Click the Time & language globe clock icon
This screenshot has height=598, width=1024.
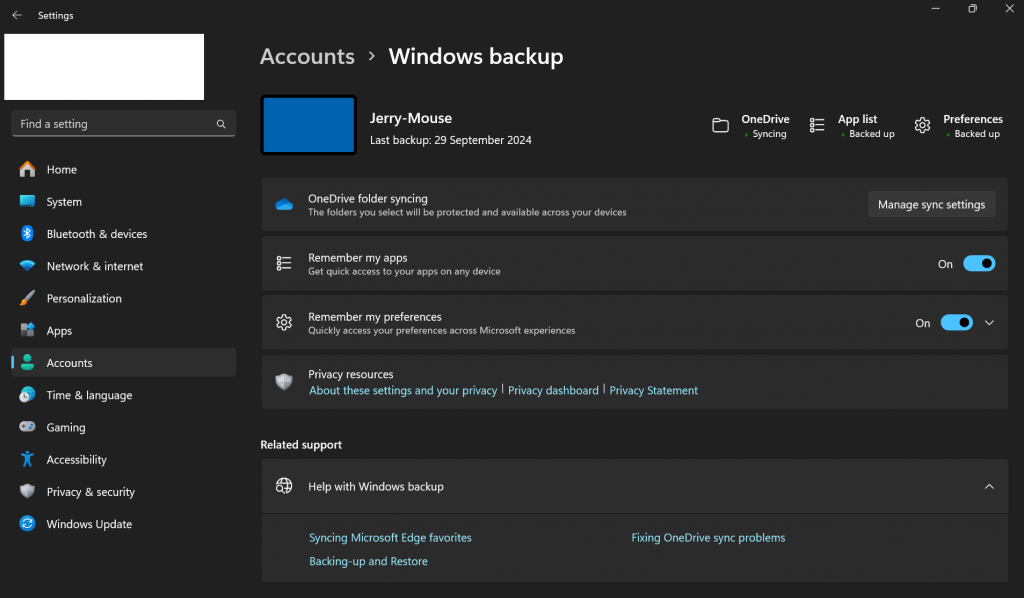pos(27,394)
